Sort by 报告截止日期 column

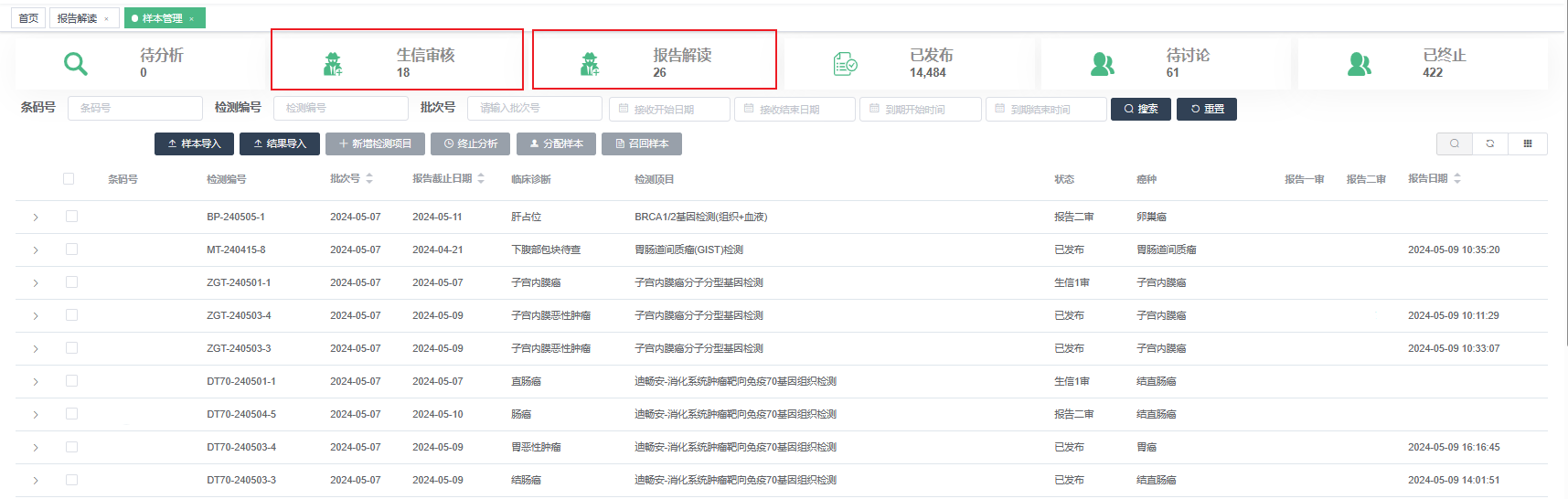point(481,179)
